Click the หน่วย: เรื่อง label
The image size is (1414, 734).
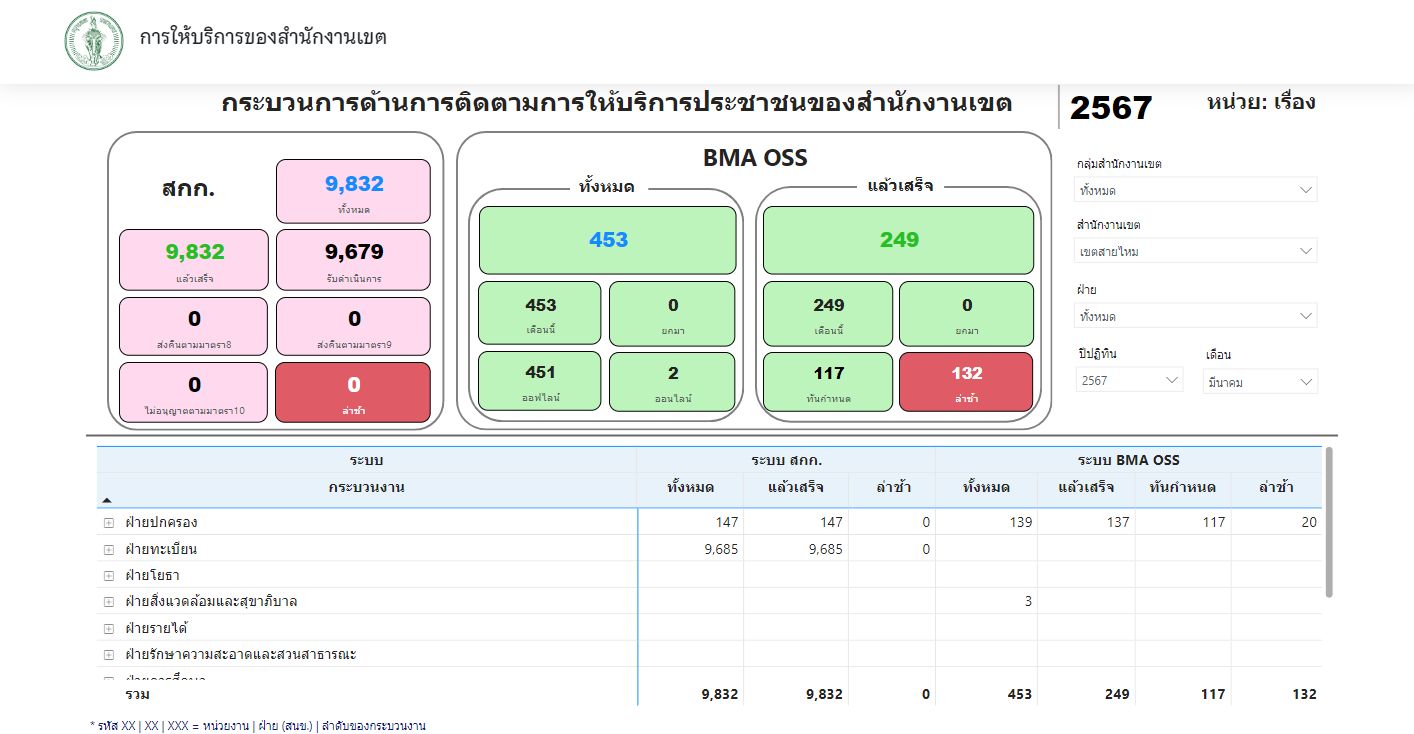coord(1261,102)
